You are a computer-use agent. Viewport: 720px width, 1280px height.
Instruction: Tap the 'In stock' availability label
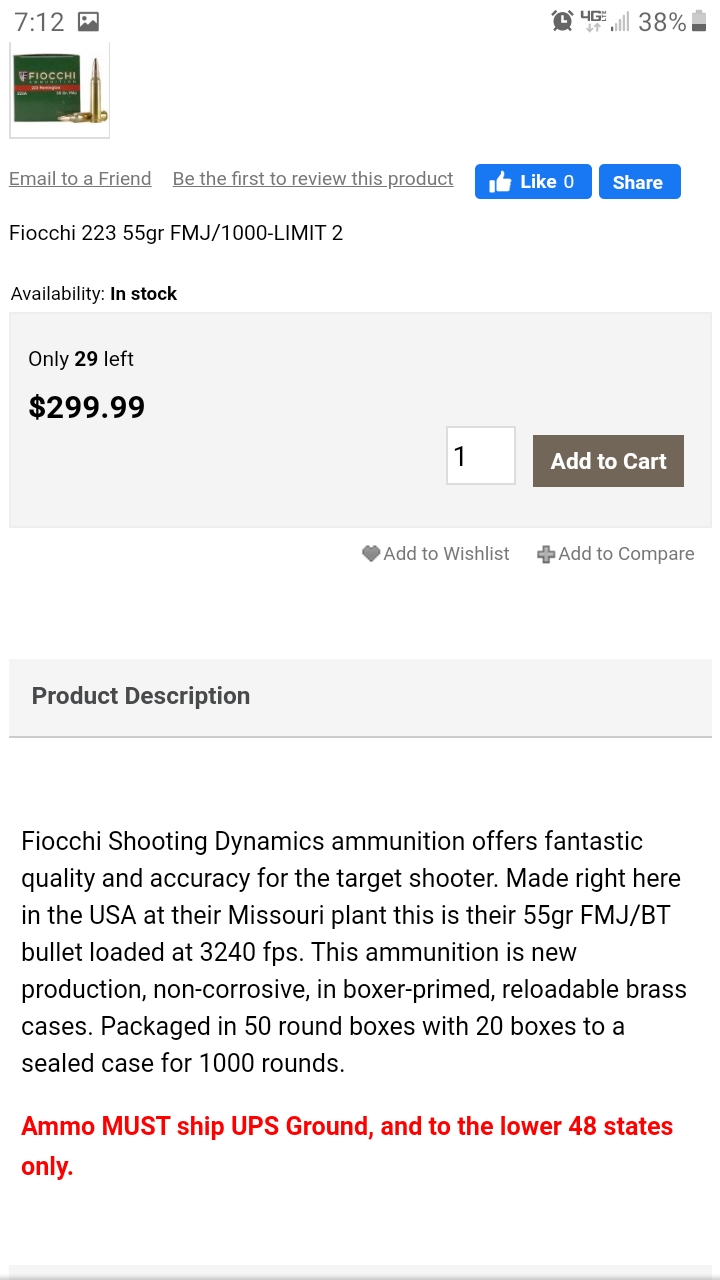(x=143, y=294)
